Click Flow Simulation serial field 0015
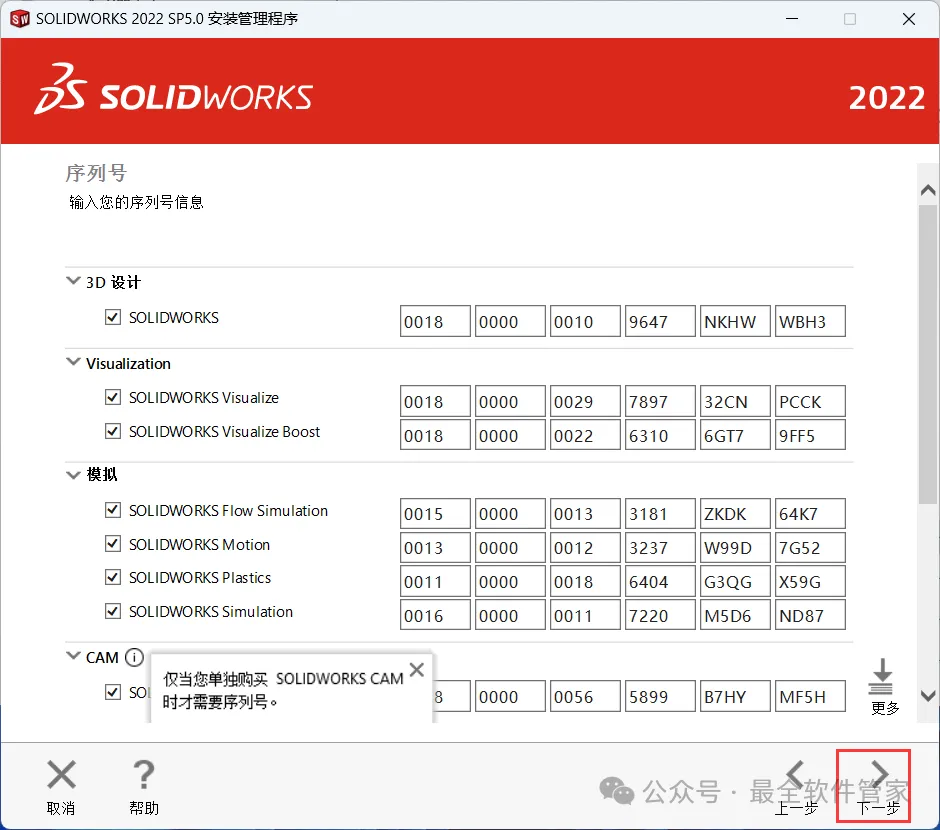 (x=435, y=514)
